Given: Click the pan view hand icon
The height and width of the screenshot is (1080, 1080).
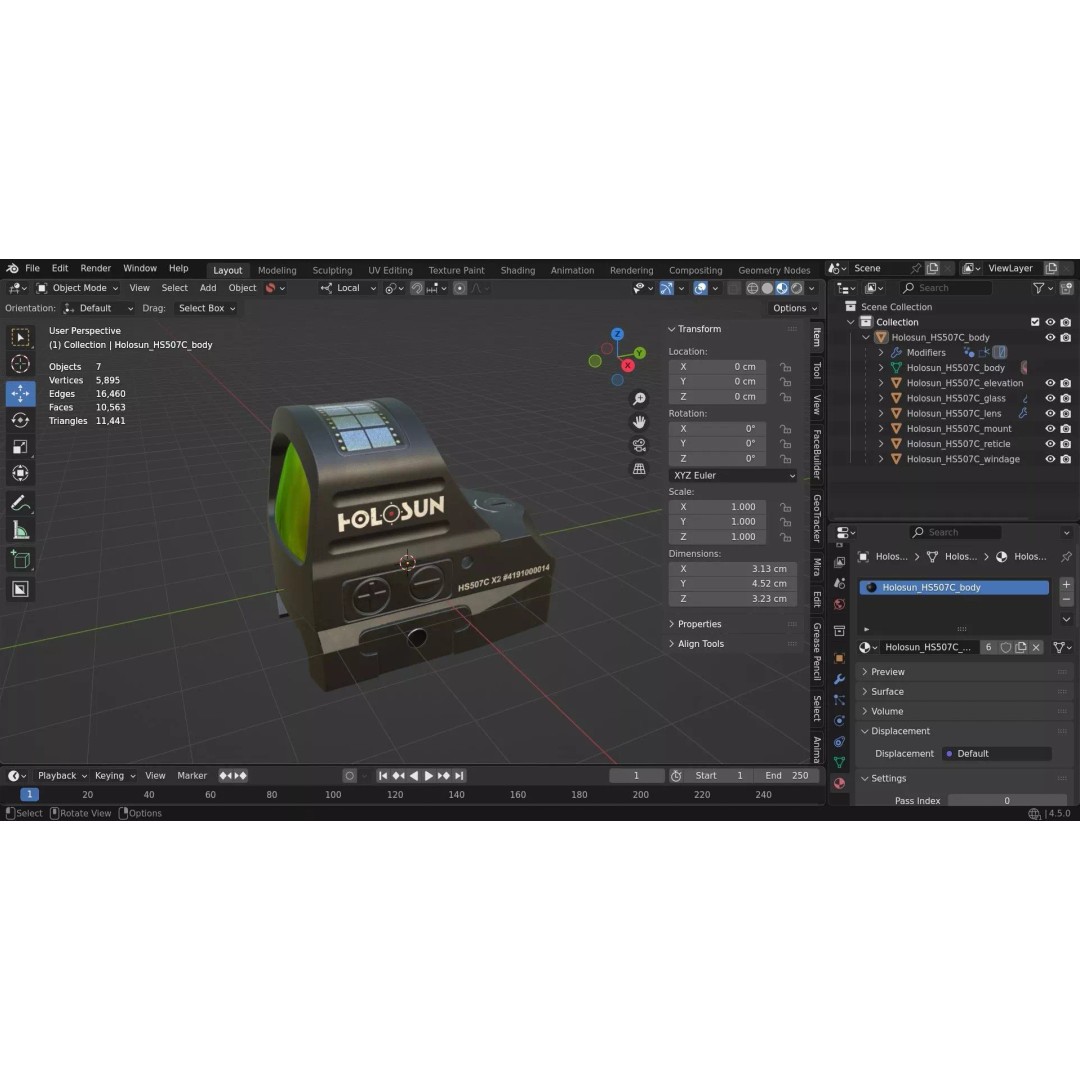Looking at the screenshot, I should point(639,422).
